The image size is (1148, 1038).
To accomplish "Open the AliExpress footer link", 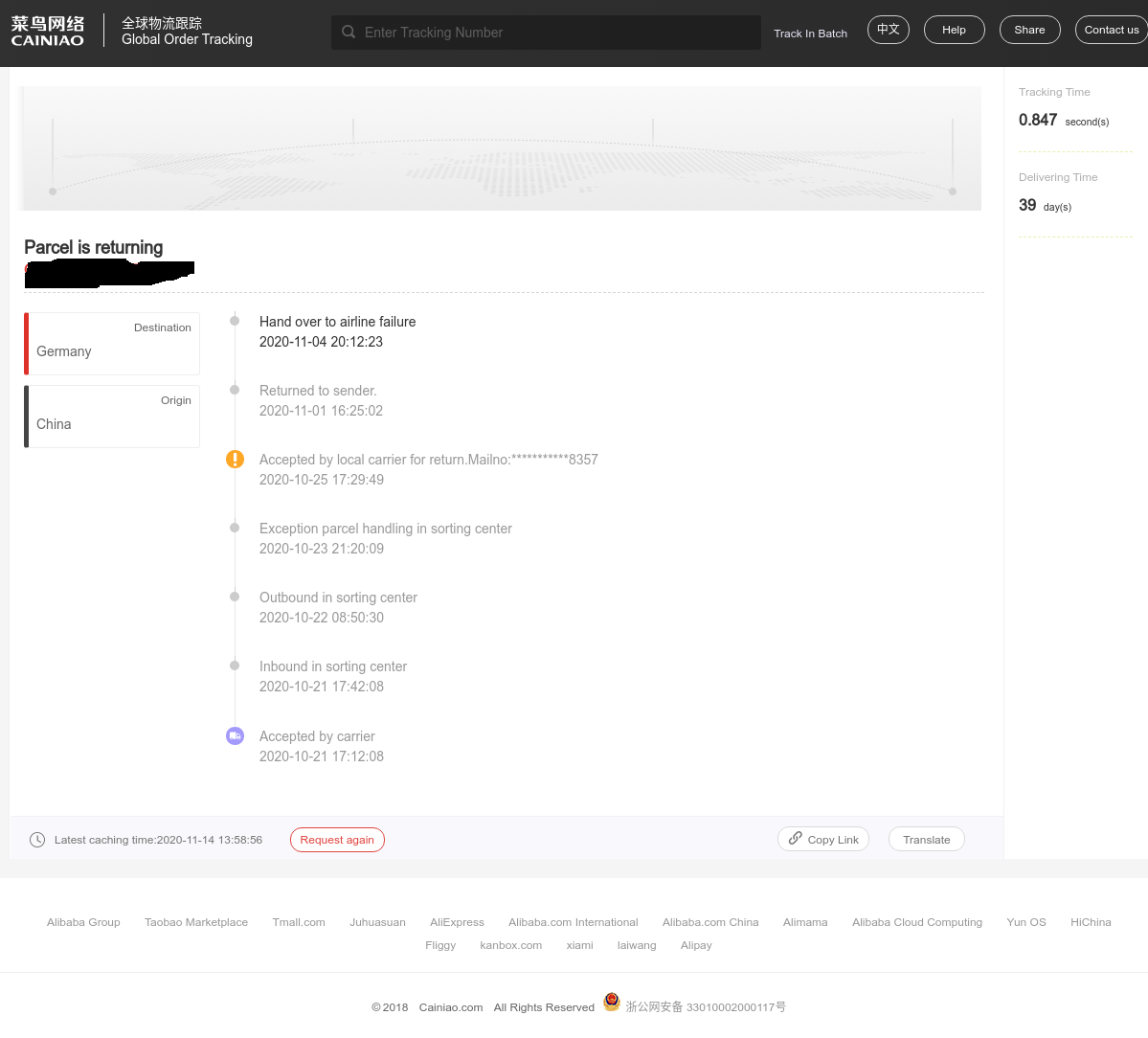I will click(457, 922).
